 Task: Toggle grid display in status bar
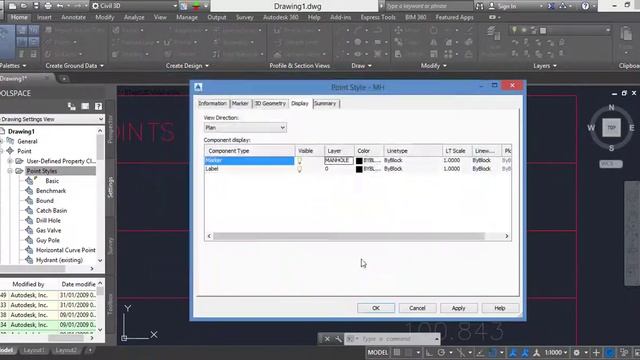coord(397,352)
